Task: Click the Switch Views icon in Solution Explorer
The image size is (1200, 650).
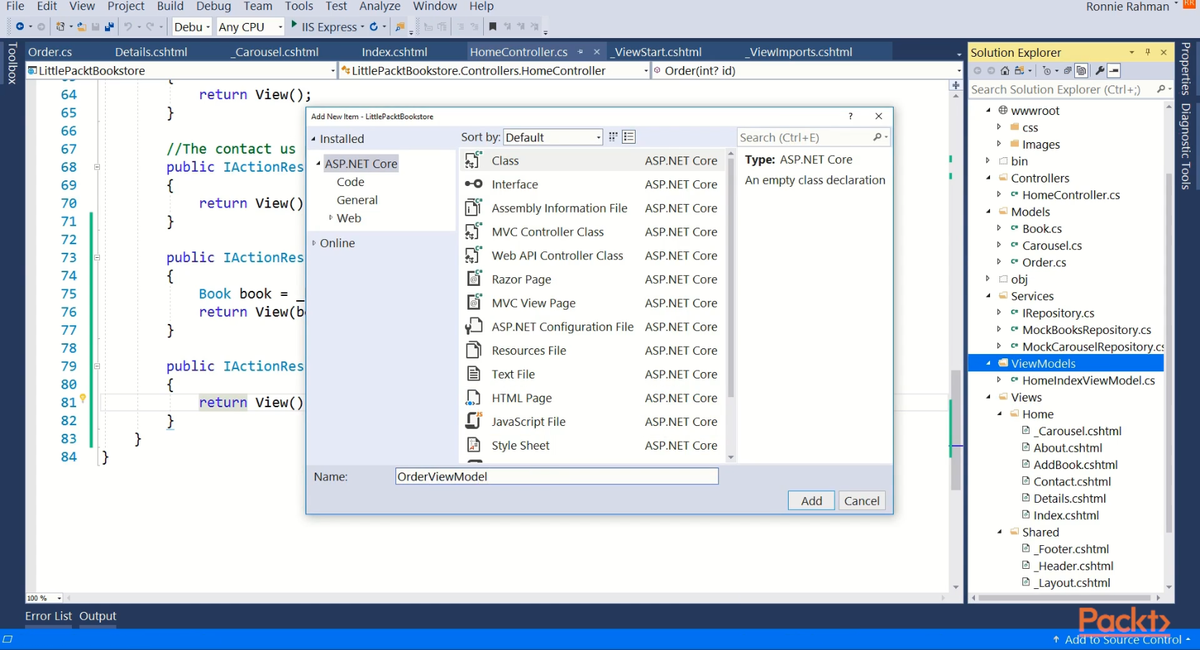Action: pos(1019,71)
